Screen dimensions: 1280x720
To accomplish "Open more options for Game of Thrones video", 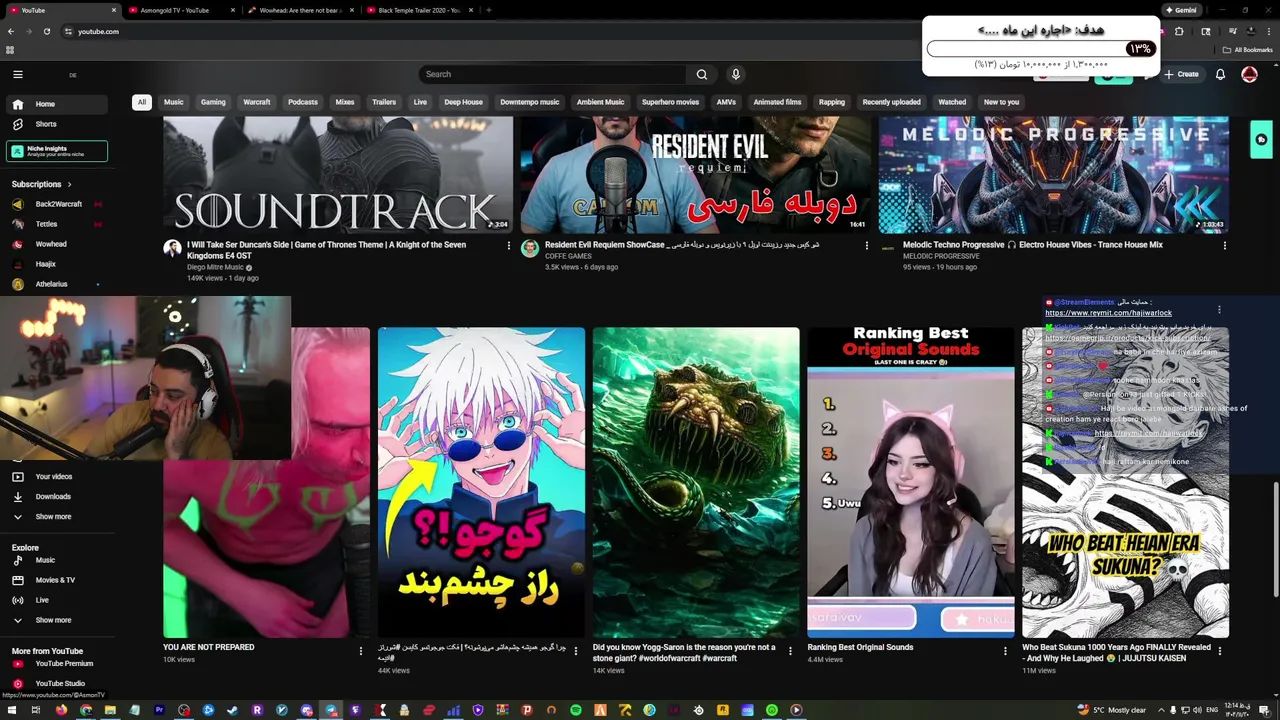I will pyautogui.click(x=508, y=245).
